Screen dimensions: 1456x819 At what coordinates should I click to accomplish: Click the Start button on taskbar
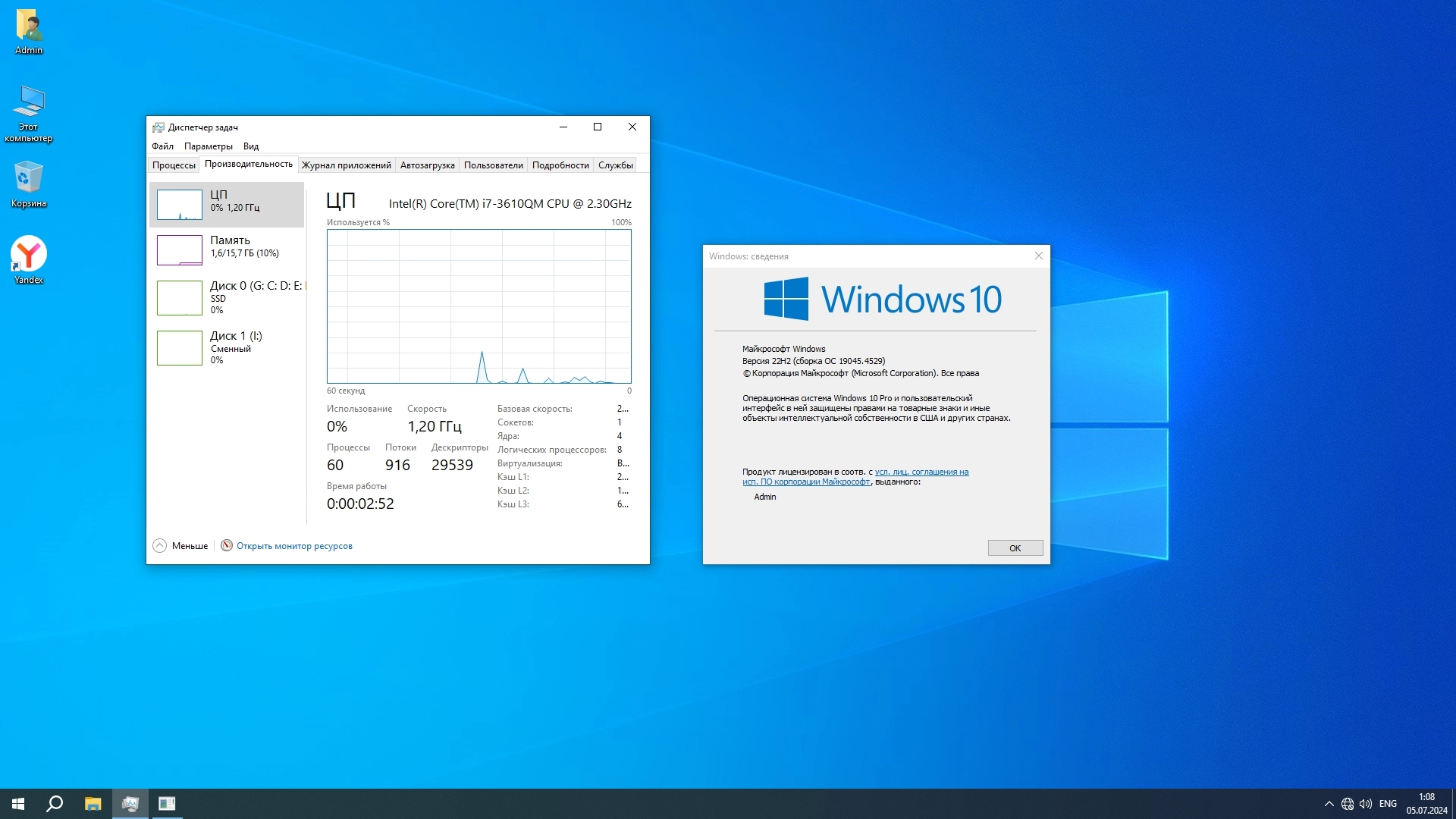click(x=18, y=804)
